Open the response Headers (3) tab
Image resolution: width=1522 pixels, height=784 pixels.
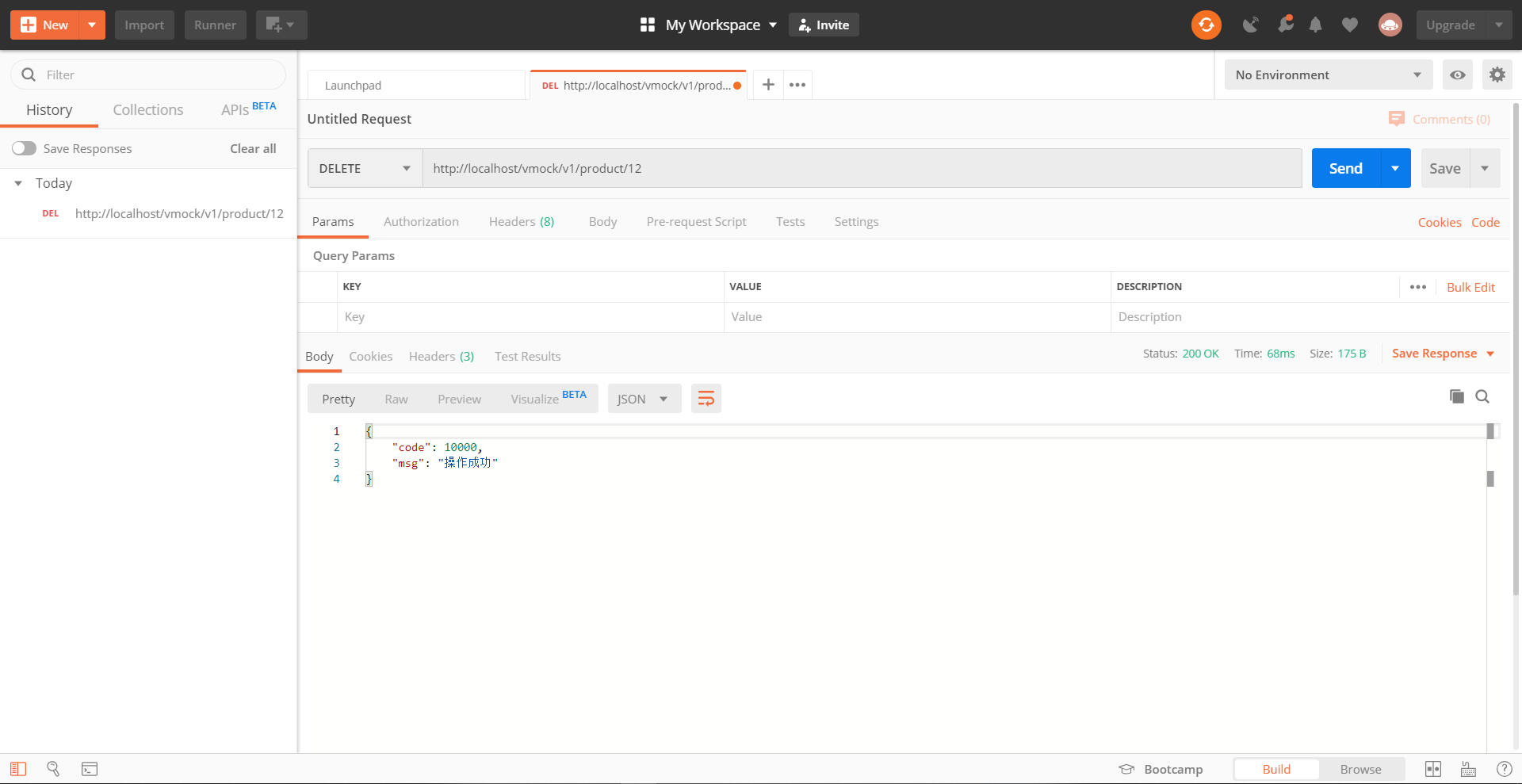441,357
